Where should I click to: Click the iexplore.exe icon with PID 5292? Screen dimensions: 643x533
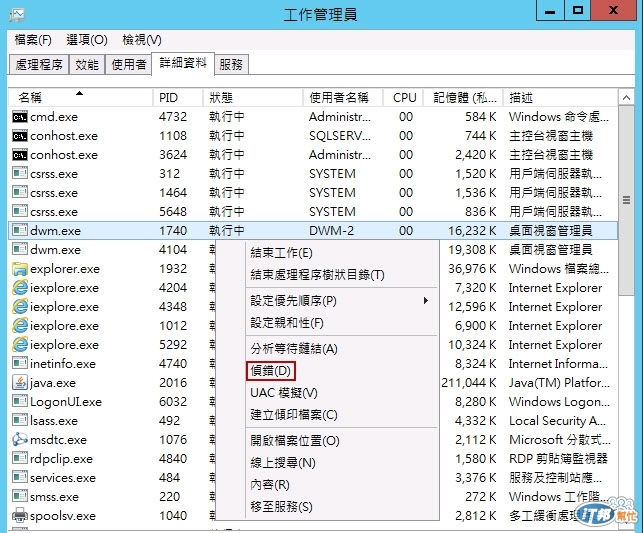click(20, 345)
